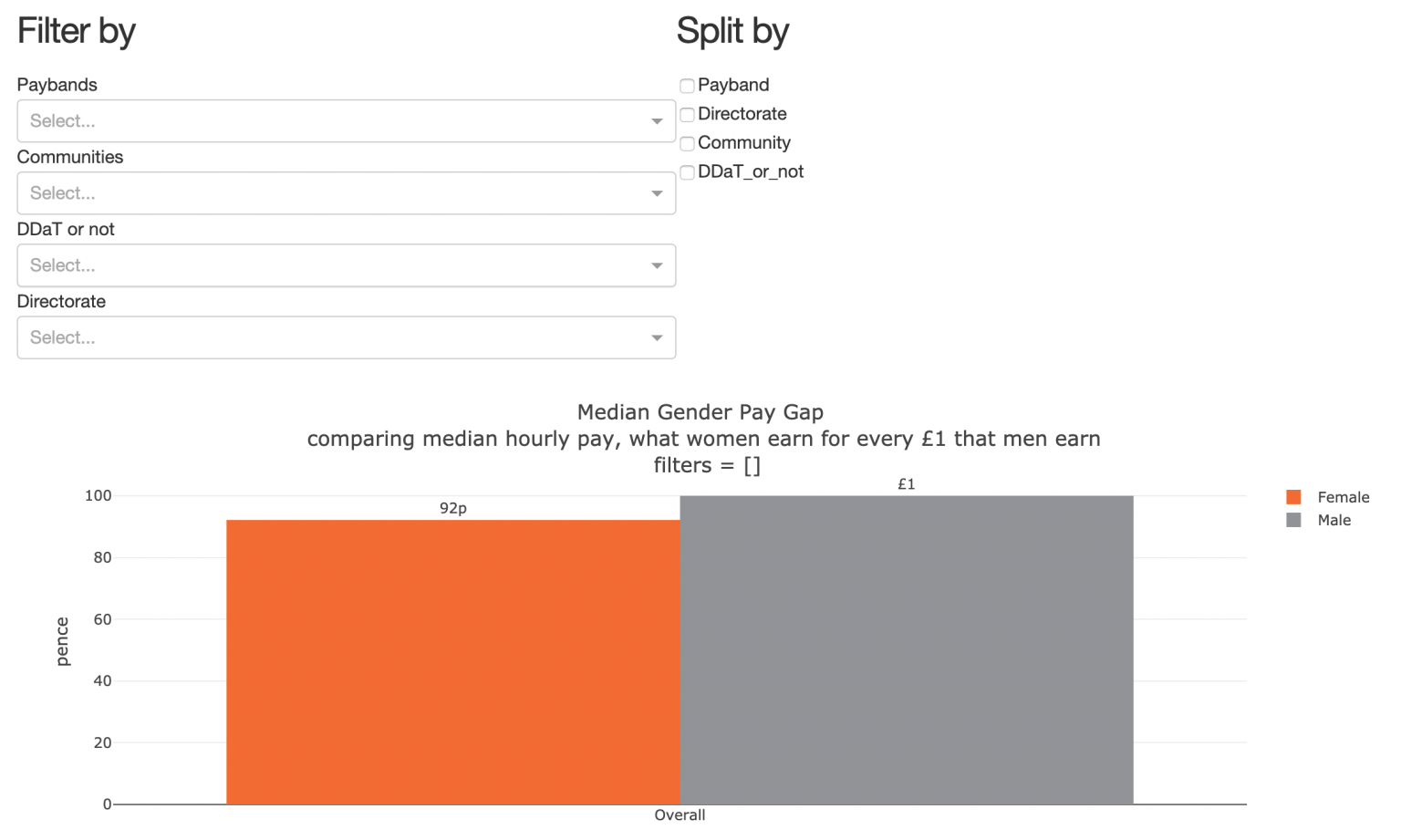Click inside the DDaT or not Select field

click(274, 265)
